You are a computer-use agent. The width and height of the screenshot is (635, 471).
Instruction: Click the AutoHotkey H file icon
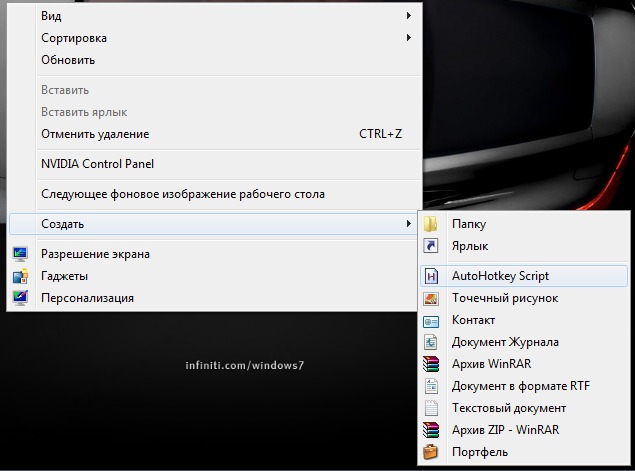pos(431,276)
